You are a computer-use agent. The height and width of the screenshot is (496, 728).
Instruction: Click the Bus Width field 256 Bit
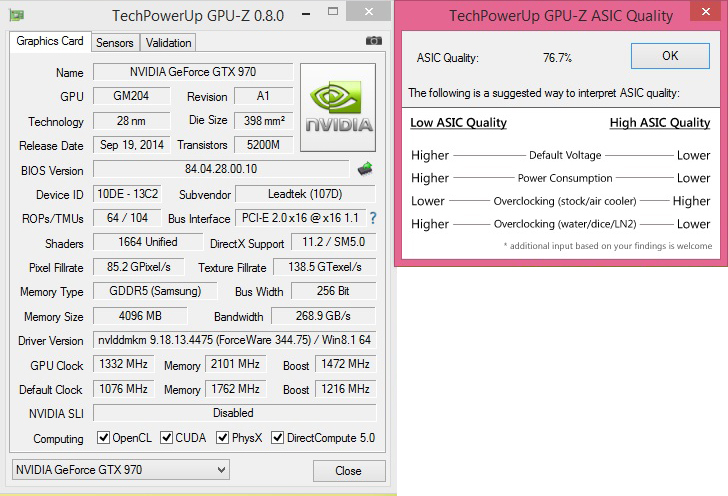333,291
